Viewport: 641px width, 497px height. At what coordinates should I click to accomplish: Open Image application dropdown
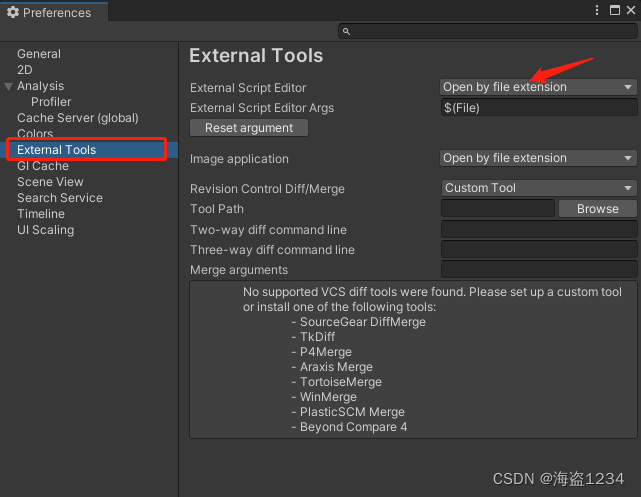pyautogui.click(x=538, y=158)
